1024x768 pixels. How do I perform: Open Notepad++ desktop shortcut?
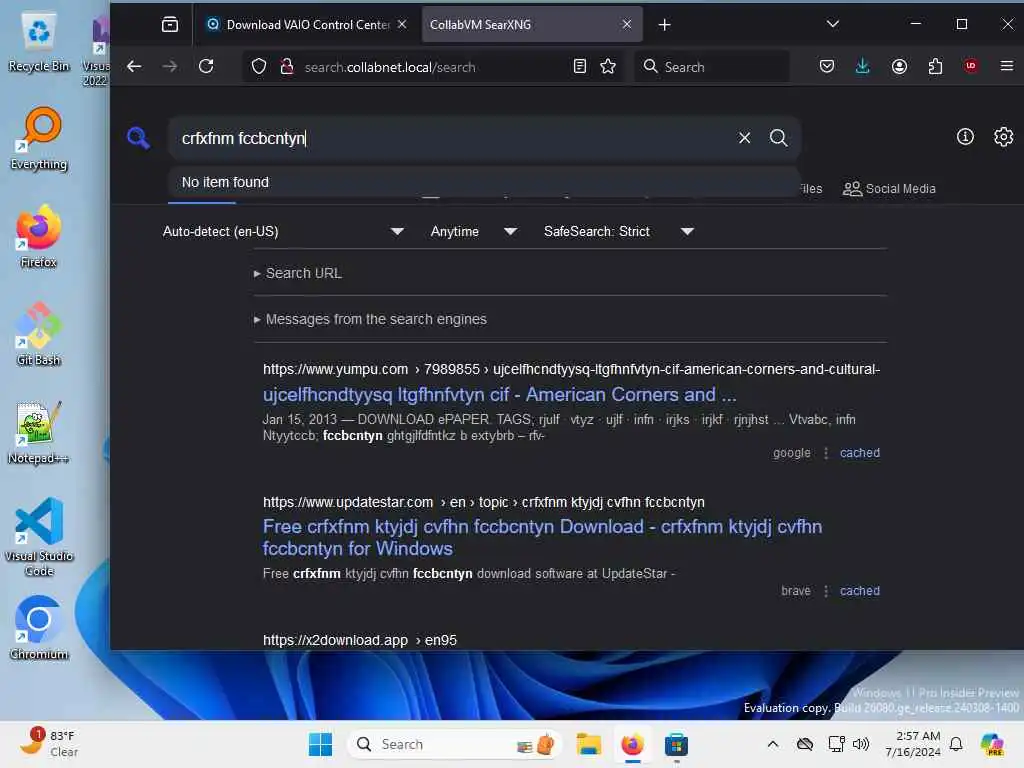(x=39, y=432)
